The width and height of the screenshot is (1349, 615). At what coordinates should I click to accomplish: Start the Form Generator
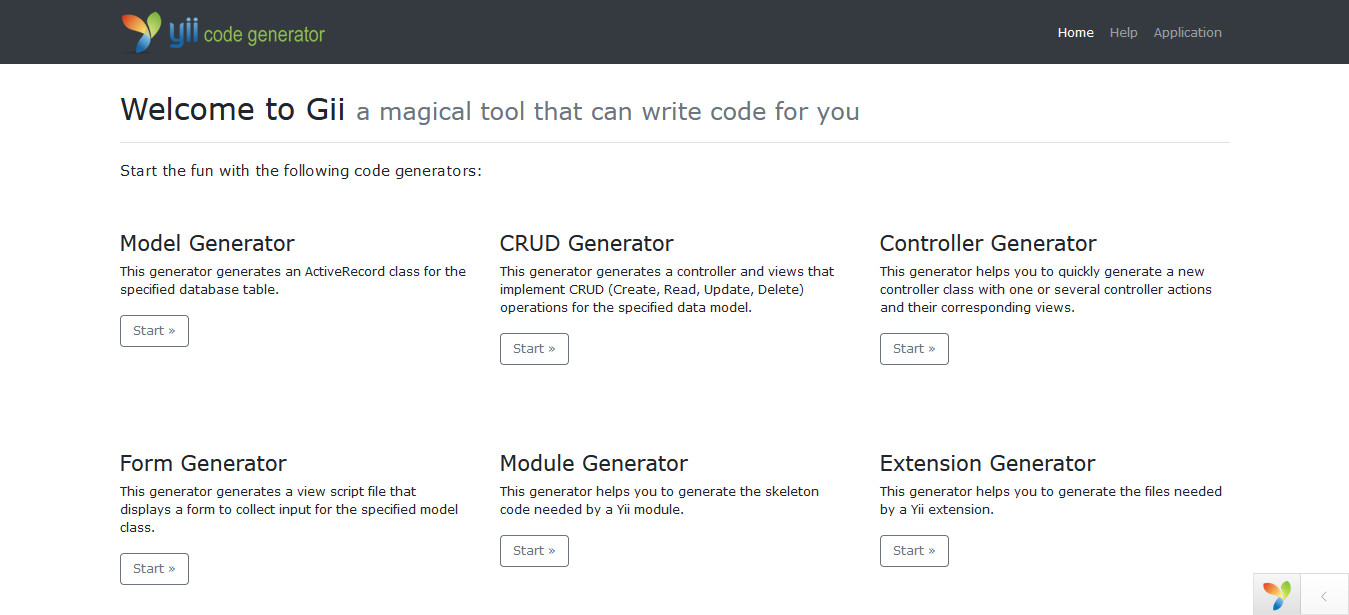pyautogui.click(x=154, y=569)
